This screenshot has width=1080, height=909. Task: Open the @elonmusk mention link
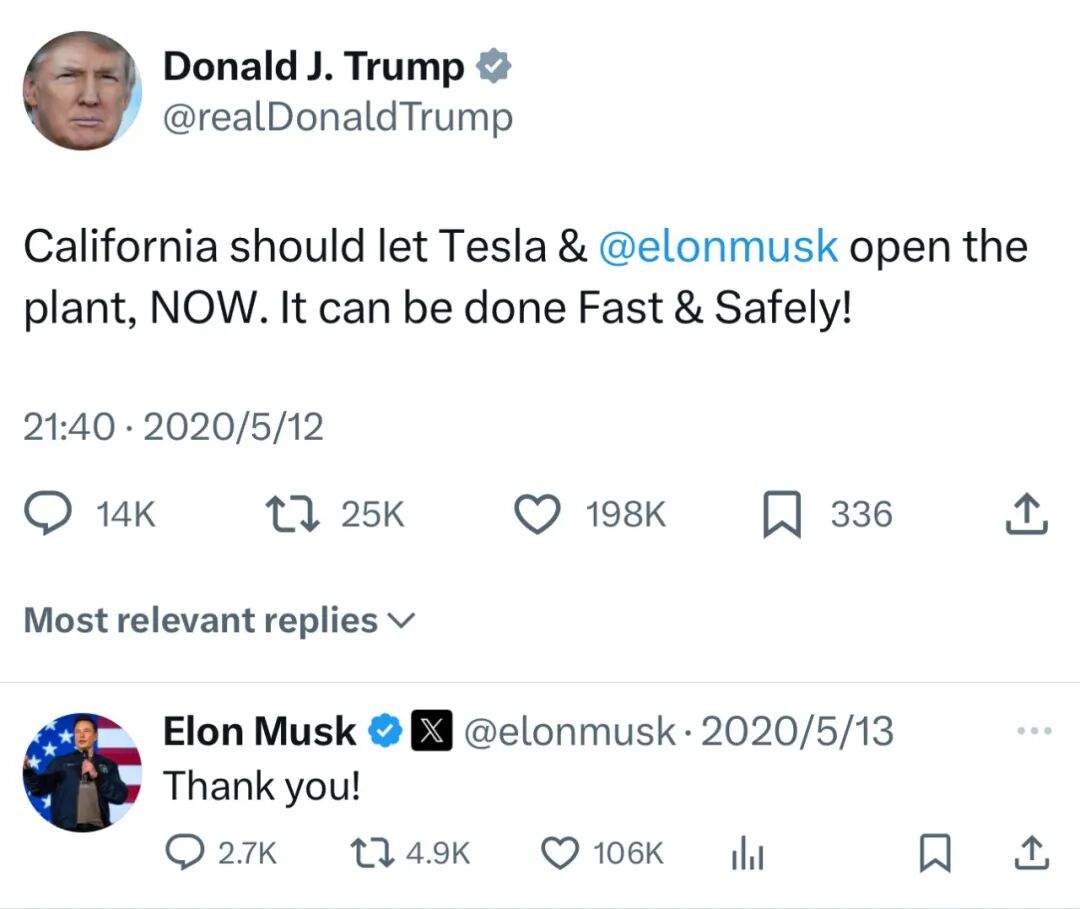click(718, 247)
